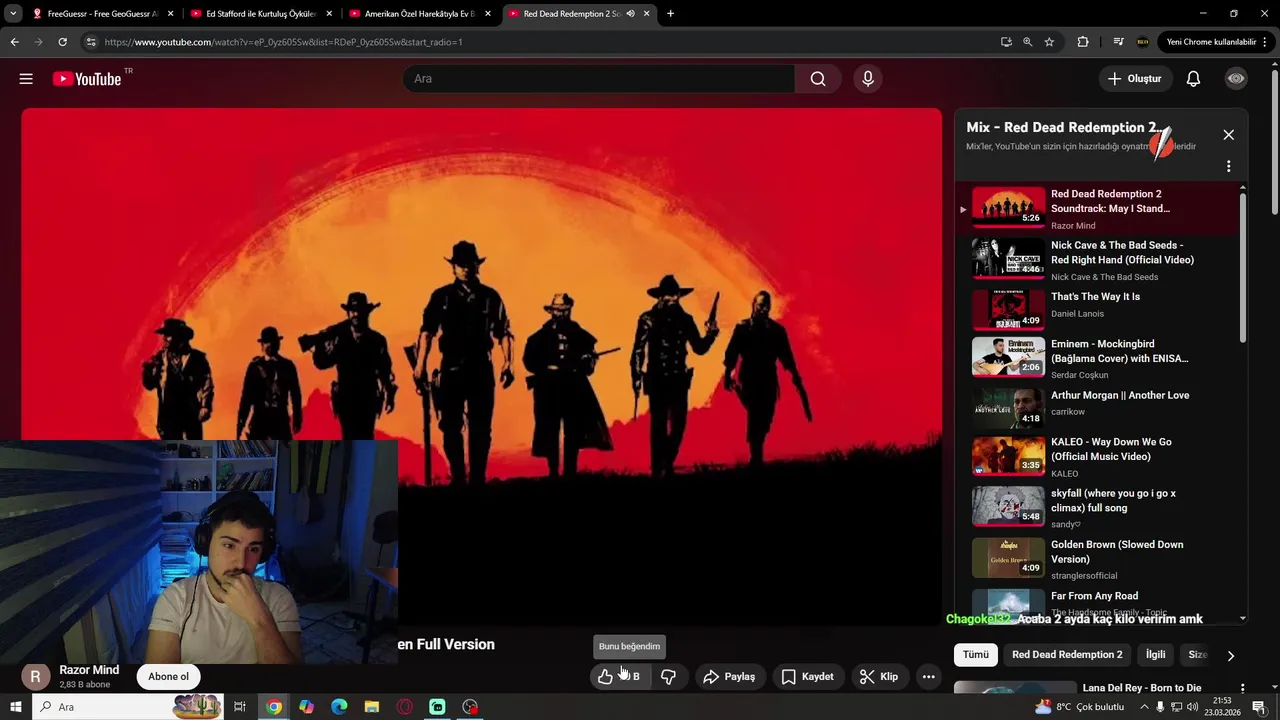Open Opera browser from taskbar
Viewport: 1280px width, 720px height.
coord(405,707)
